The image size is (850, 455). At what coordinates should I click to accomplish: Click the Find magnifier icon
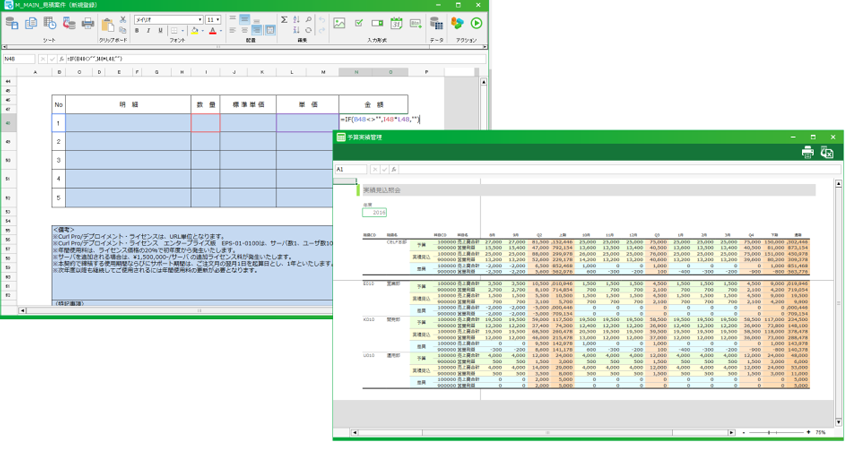pyautogui.click(x=308, y=20)
